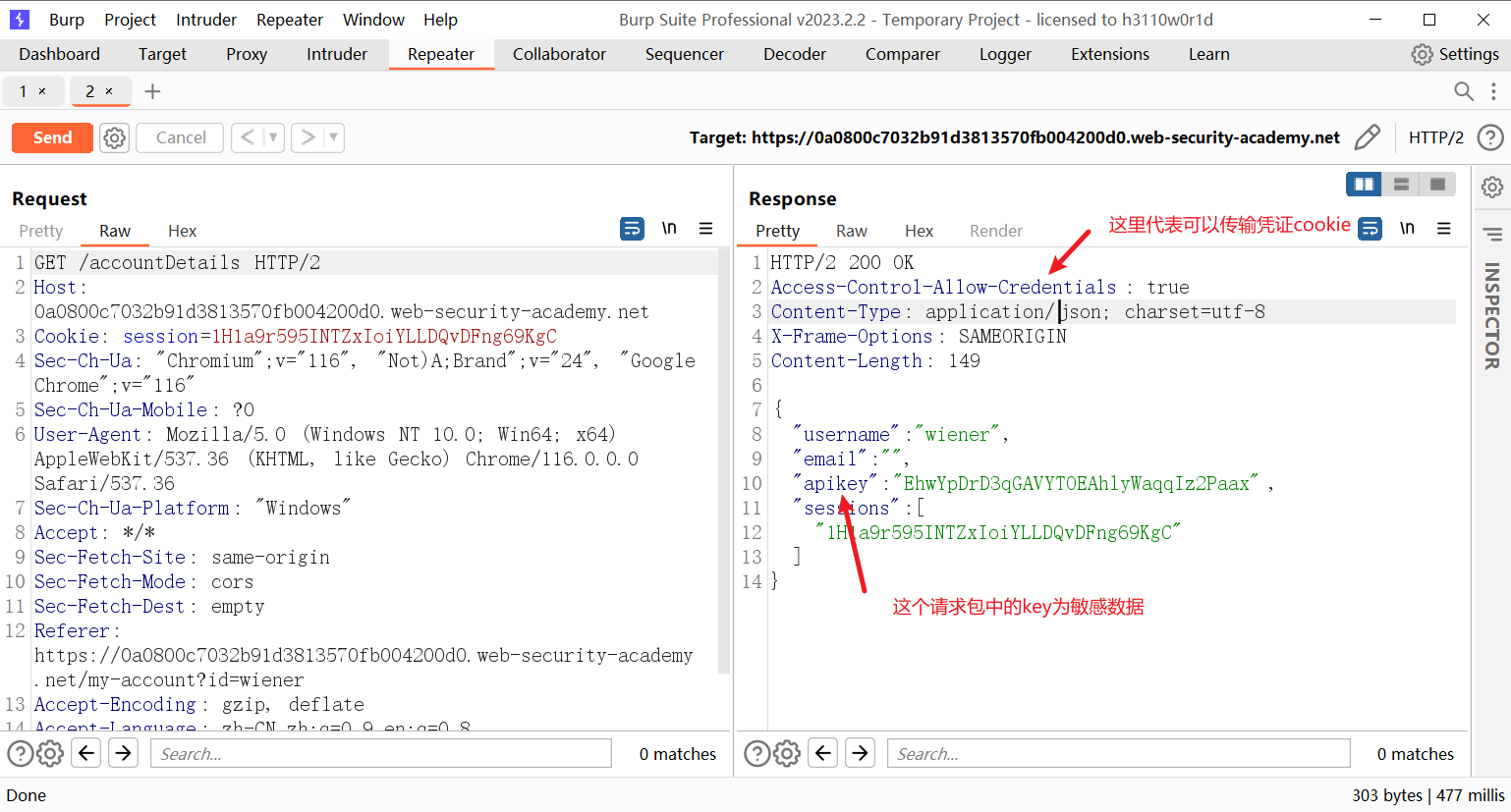Open Inspector settings gear icon

coord(1491,187)
